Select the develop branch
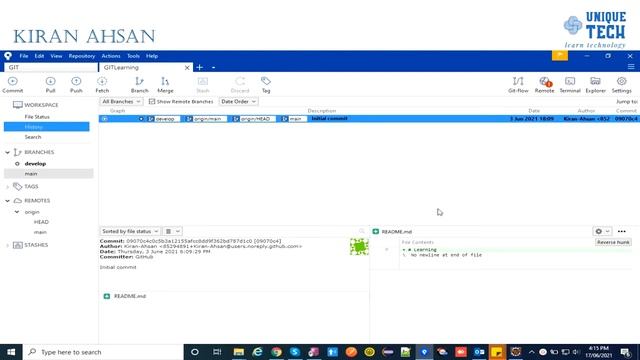The image size is (640, 360). pyautogui.click(x=35, y=164)
